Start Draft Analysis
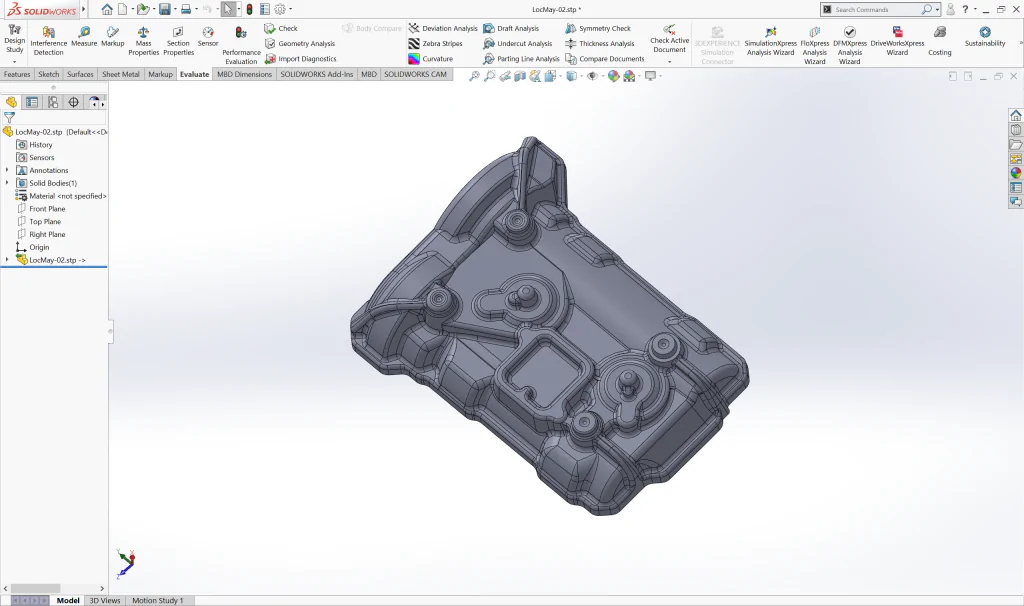Image resolution: width=1024 pixels, height=606 pixels. pos(511,28)
